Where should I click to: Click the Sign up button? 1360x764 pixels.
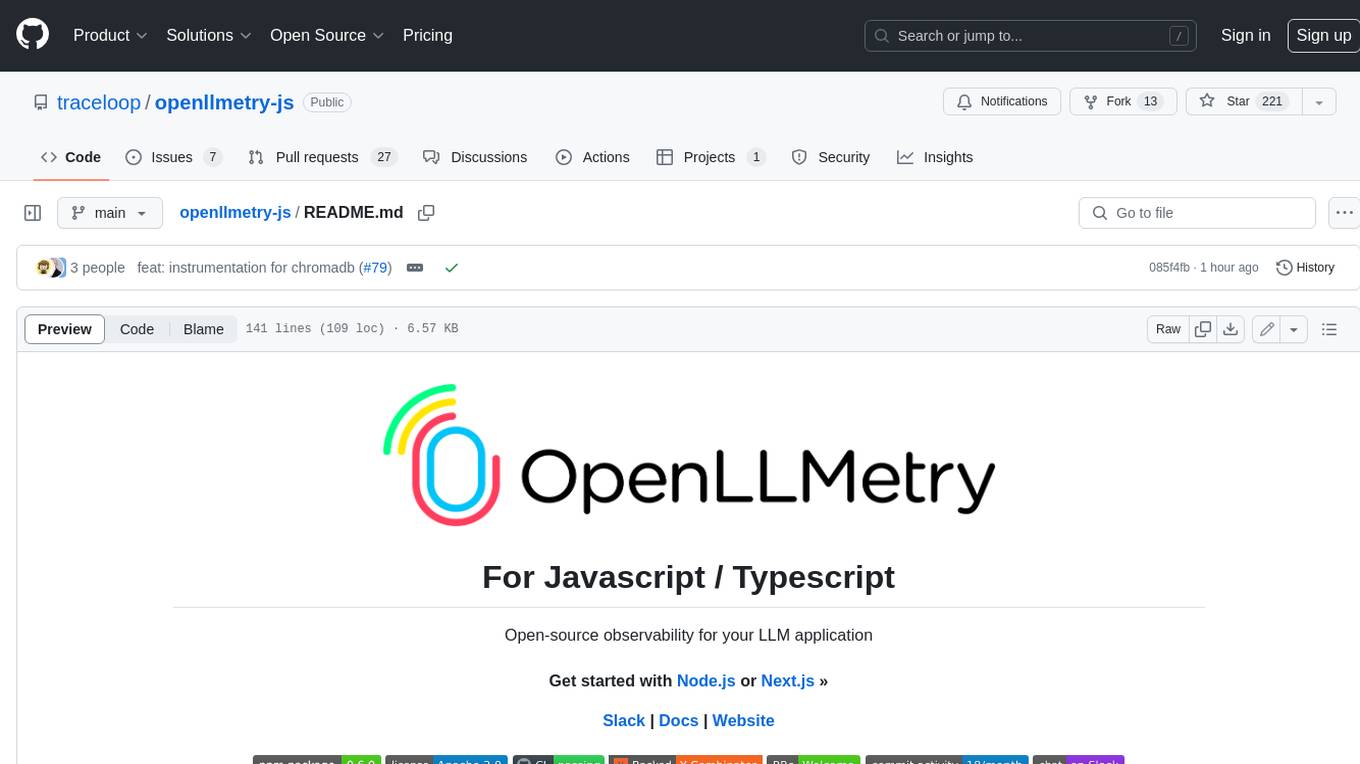click(1323, 35)
